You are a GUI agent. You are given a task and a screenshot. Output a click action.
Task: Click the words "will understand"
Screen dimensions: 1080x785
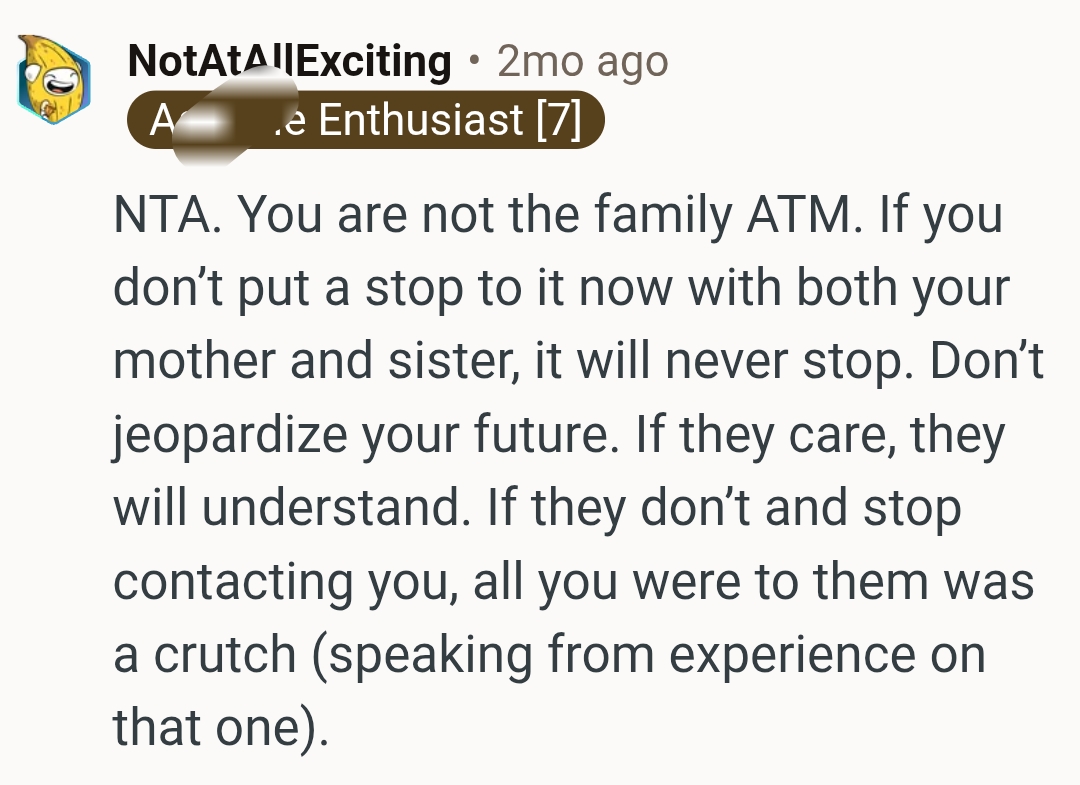click(x=290, y=508)
